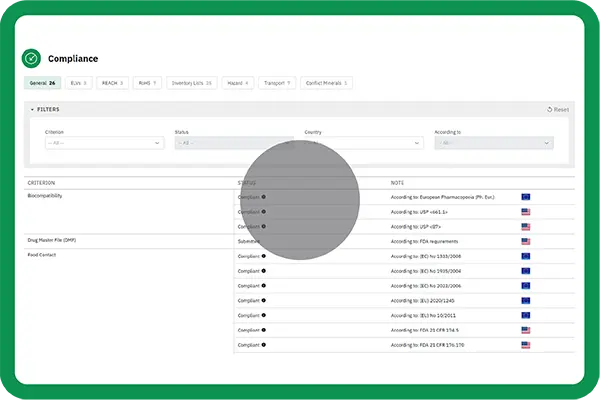
Task: Click US flag beside USP <661.1> note
Action: pyautogui.click(x=526, y=212)
